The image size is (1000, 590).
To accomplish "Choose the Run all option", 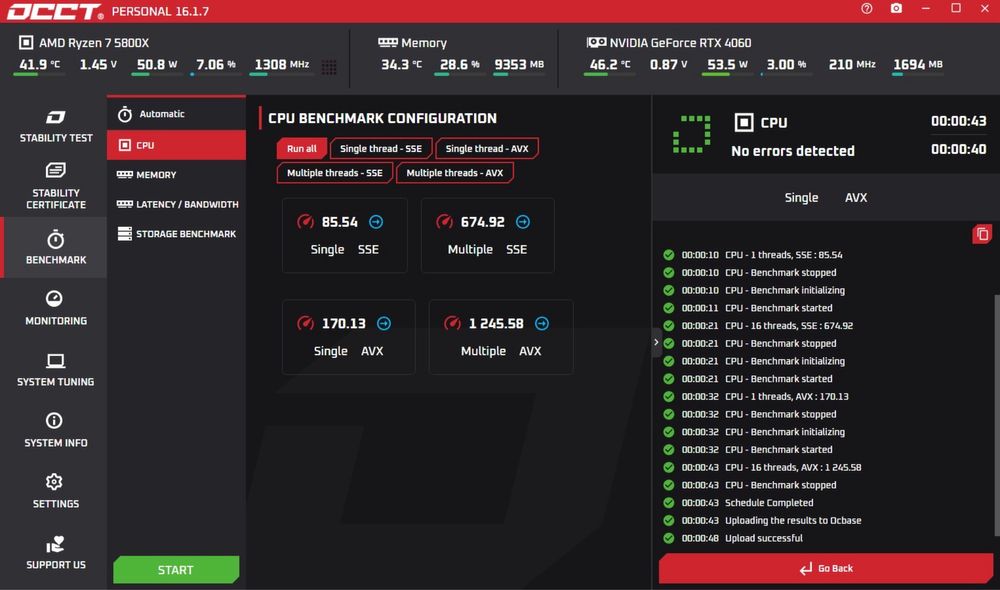I will click(x=302, y=149).
